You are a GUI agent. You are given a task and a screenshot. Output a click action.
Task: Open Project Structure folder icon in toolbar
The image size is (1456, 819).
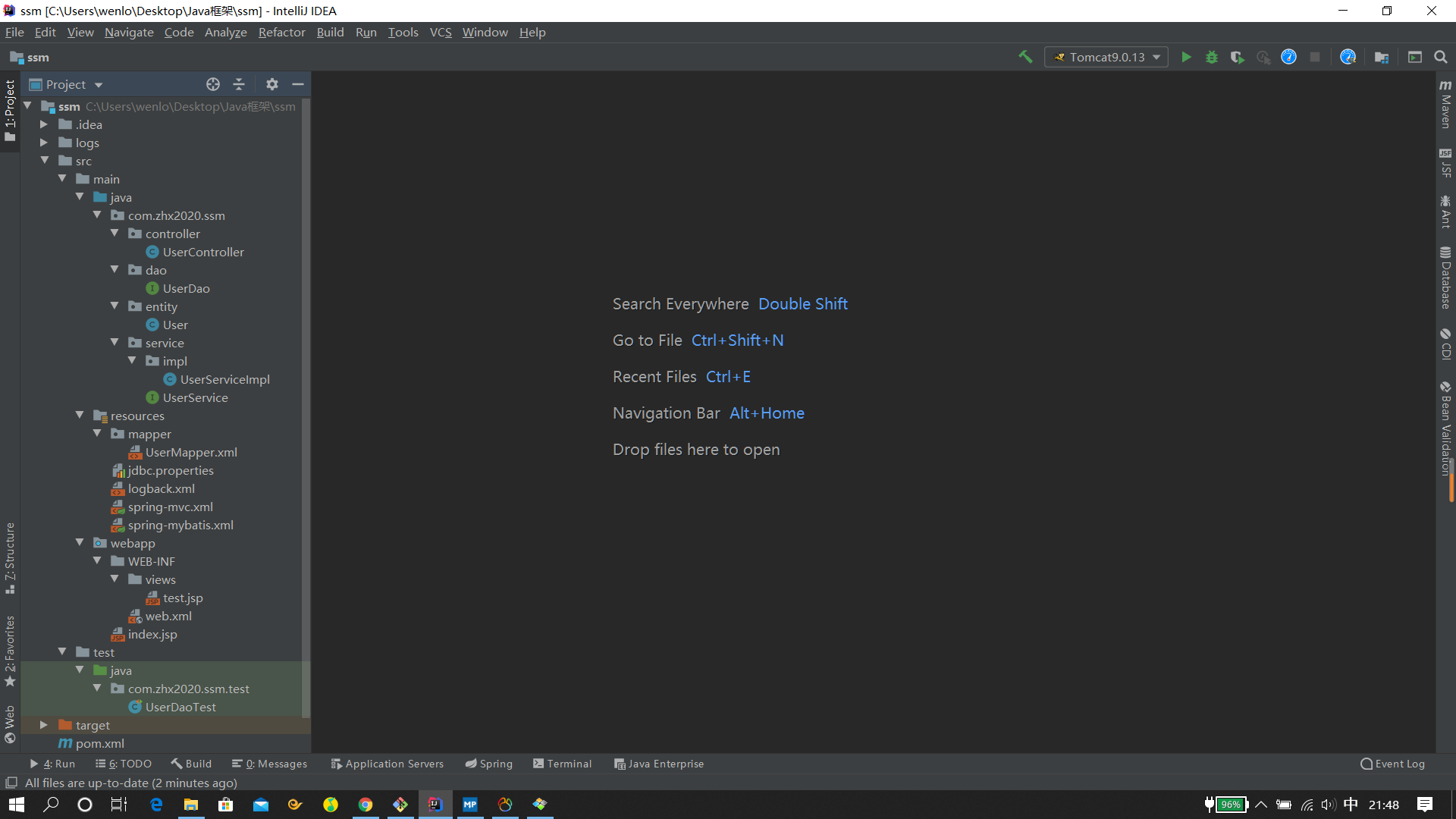[1382, 57]
